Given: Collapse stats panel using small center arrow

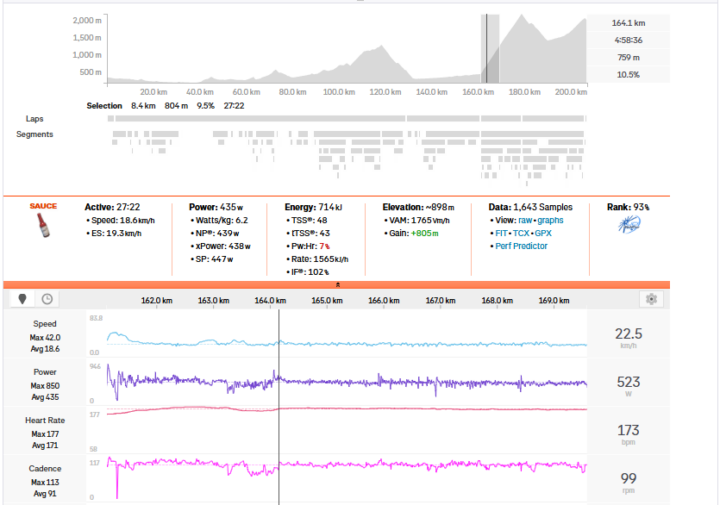Looking at the screenshot, I should (336, 285).
